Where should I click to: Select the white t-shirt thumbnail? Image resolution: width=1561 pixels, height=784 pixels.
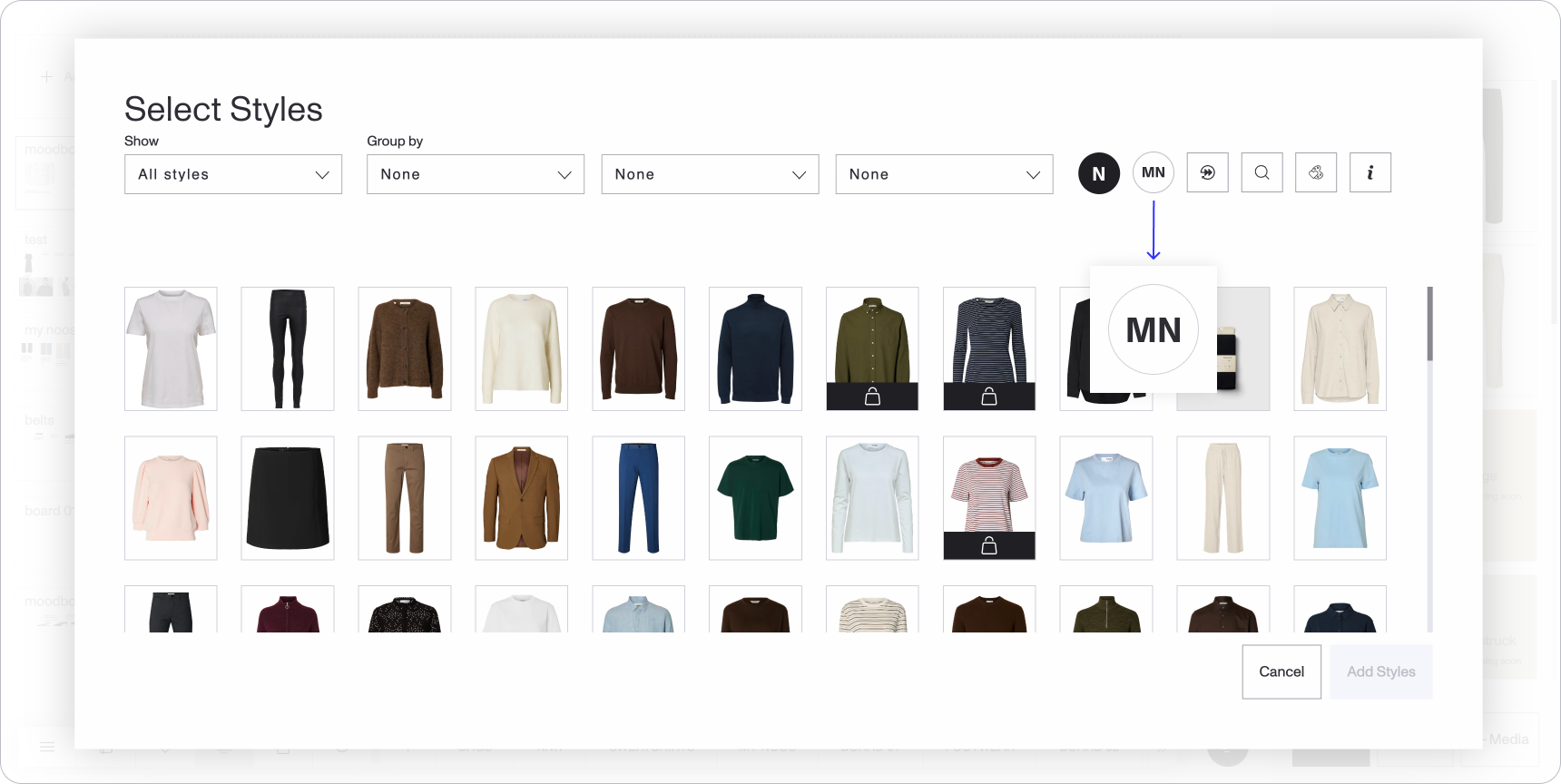click(x=171, y=348)
